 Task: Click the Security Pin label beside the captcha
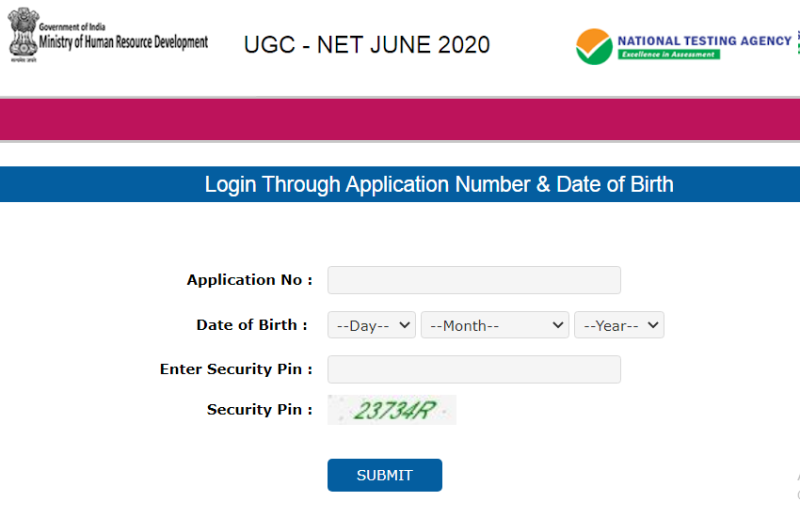pyautogui.click(x=259, y=410)
